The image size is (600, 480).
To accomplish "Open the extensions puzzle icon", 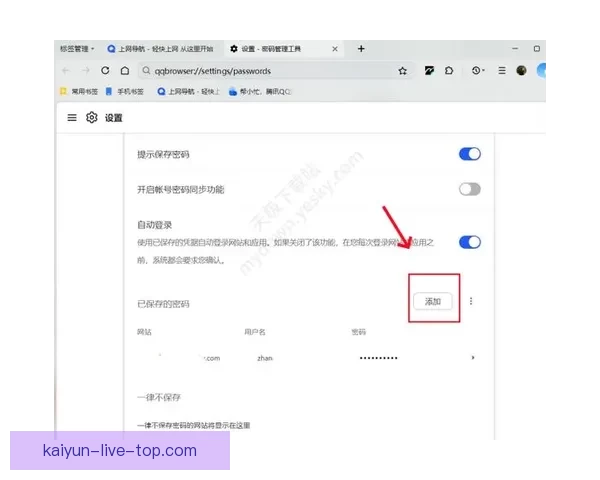I will [x=449, y=70].
